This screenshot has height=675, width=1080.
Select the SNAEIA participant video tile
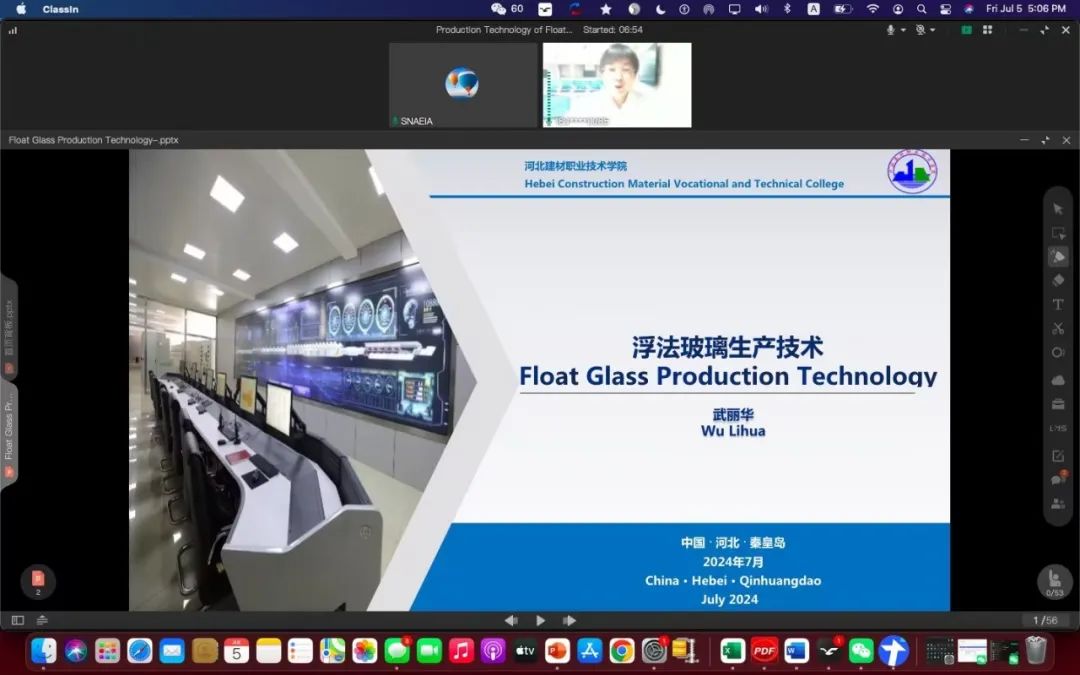pos(463,85)
